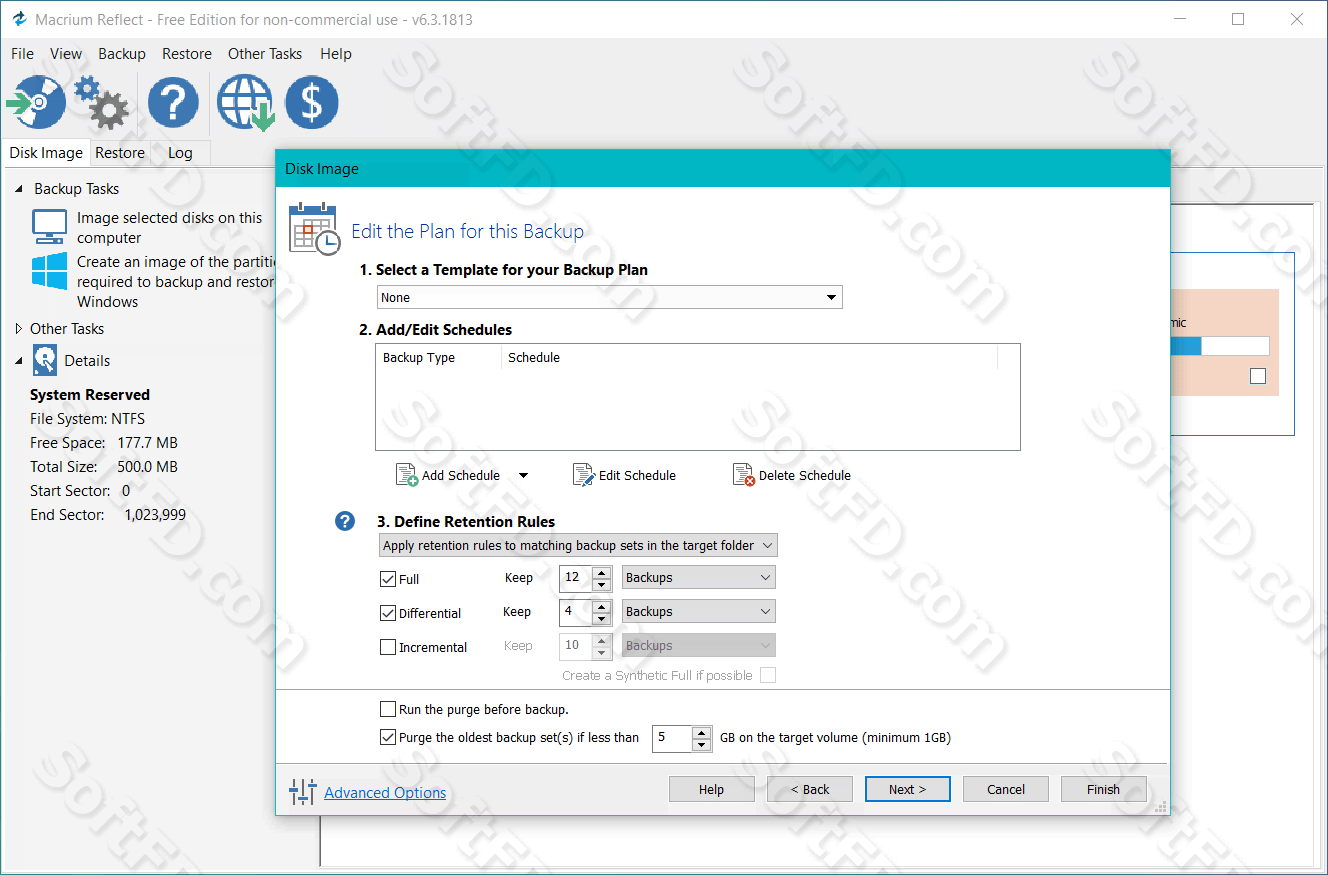Click the disk usage bar in background panel

coord(1219,346)
